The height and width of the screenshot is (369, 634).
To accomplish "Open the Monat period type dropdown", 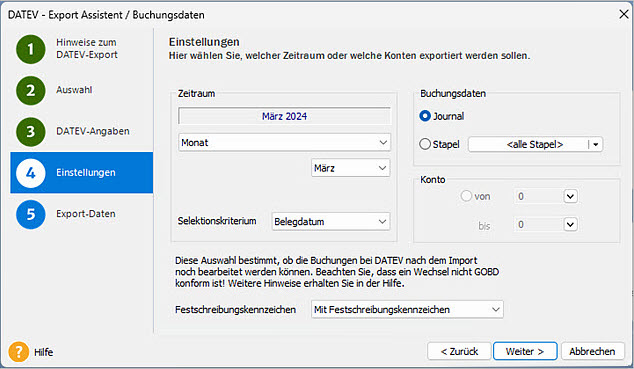I will click(x=284, y=142).
